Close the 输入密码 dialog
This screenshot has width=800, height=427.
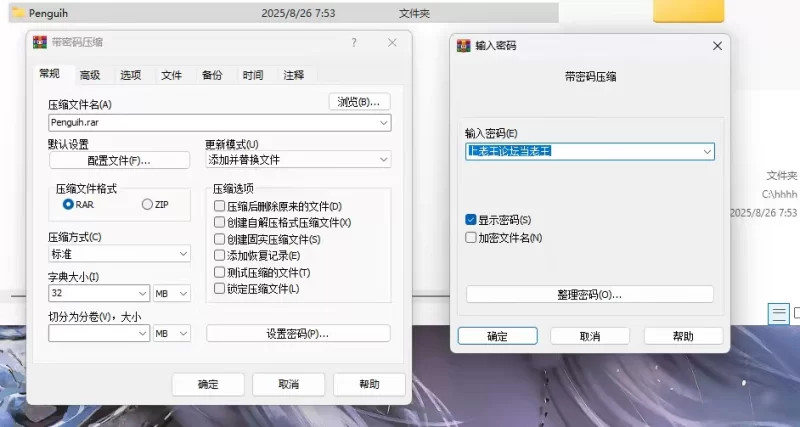(717, 46)
